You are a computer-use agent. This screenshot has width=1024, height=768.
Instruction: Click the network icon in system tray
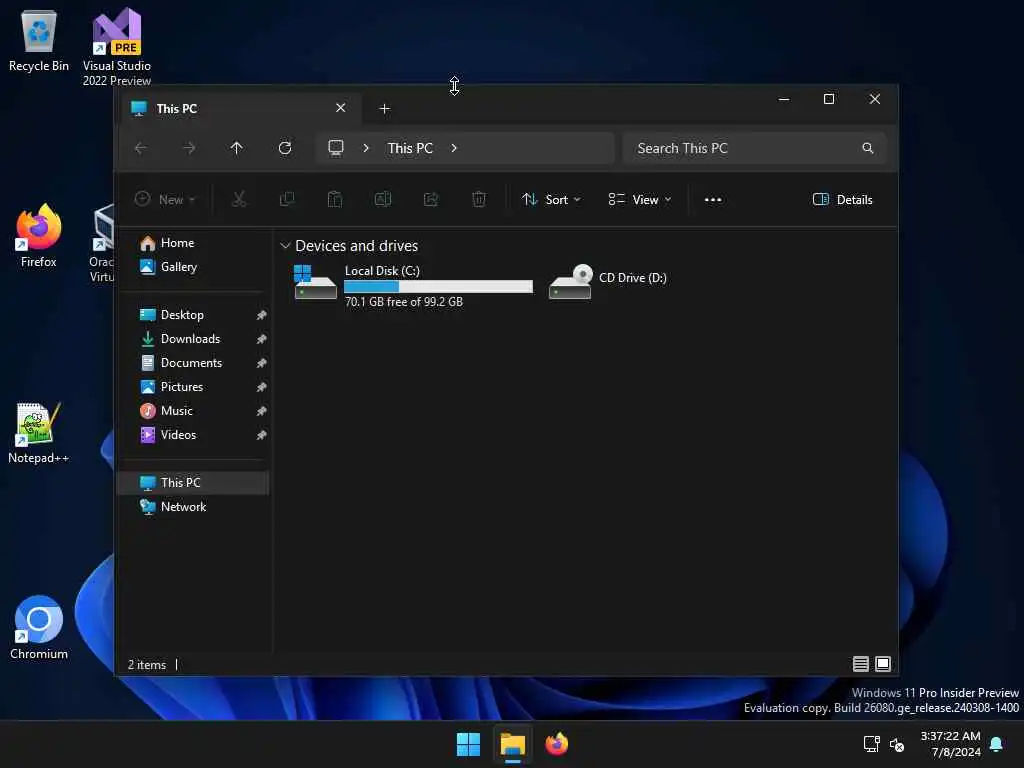click(x=871, y=744)
